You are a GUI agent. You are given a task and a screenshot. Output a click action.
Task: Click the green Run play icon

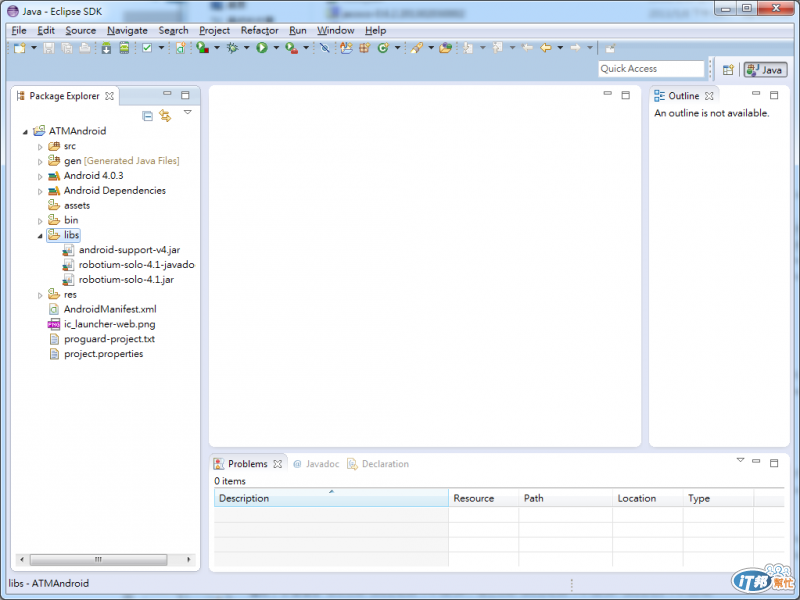point(262,48)
